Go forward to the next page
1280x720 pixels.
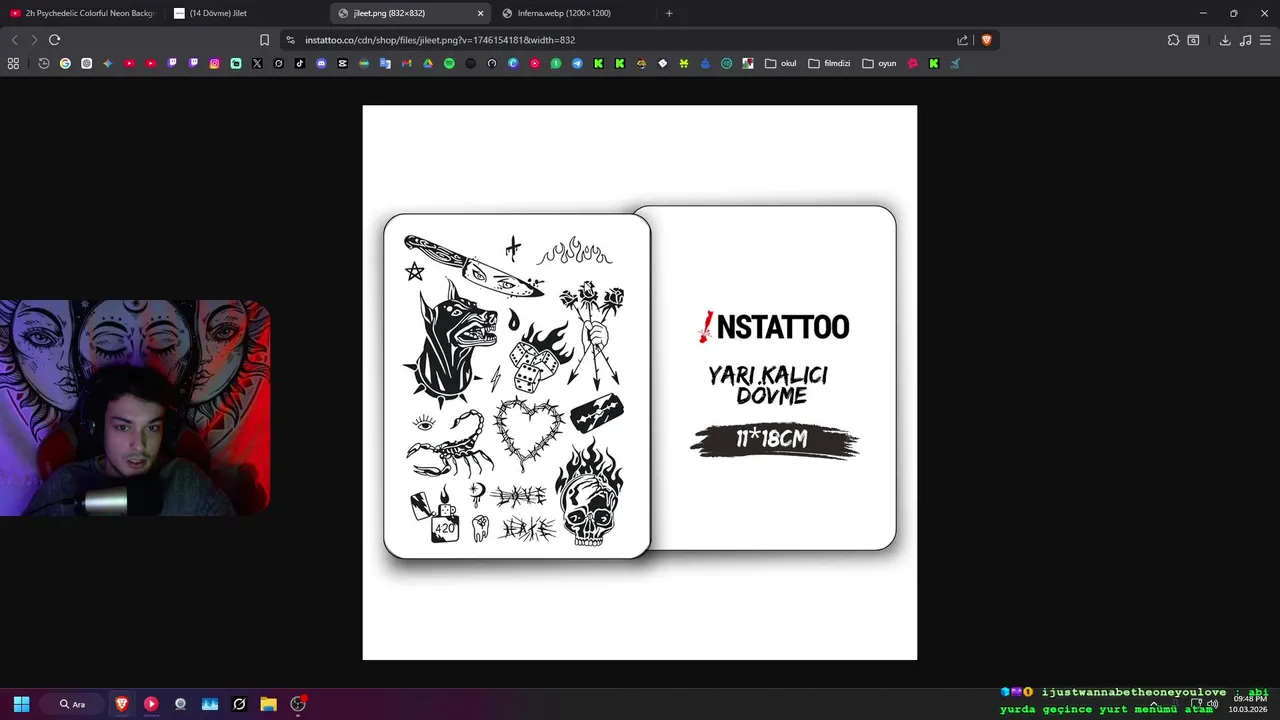pyautogui.click(x=34, y=40)
